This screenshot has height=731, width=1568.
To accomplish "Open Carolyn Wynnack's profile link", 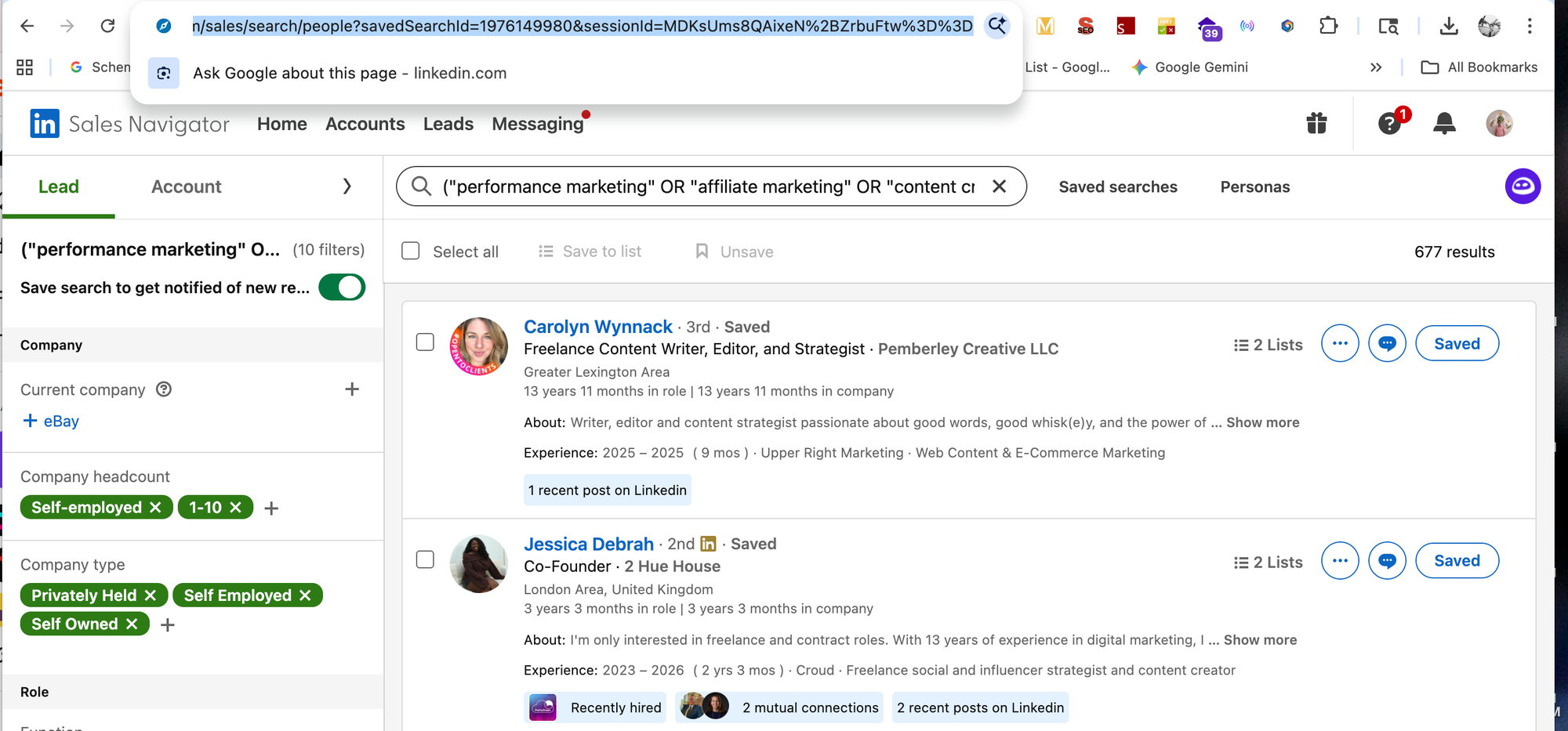I will (597, 327).
